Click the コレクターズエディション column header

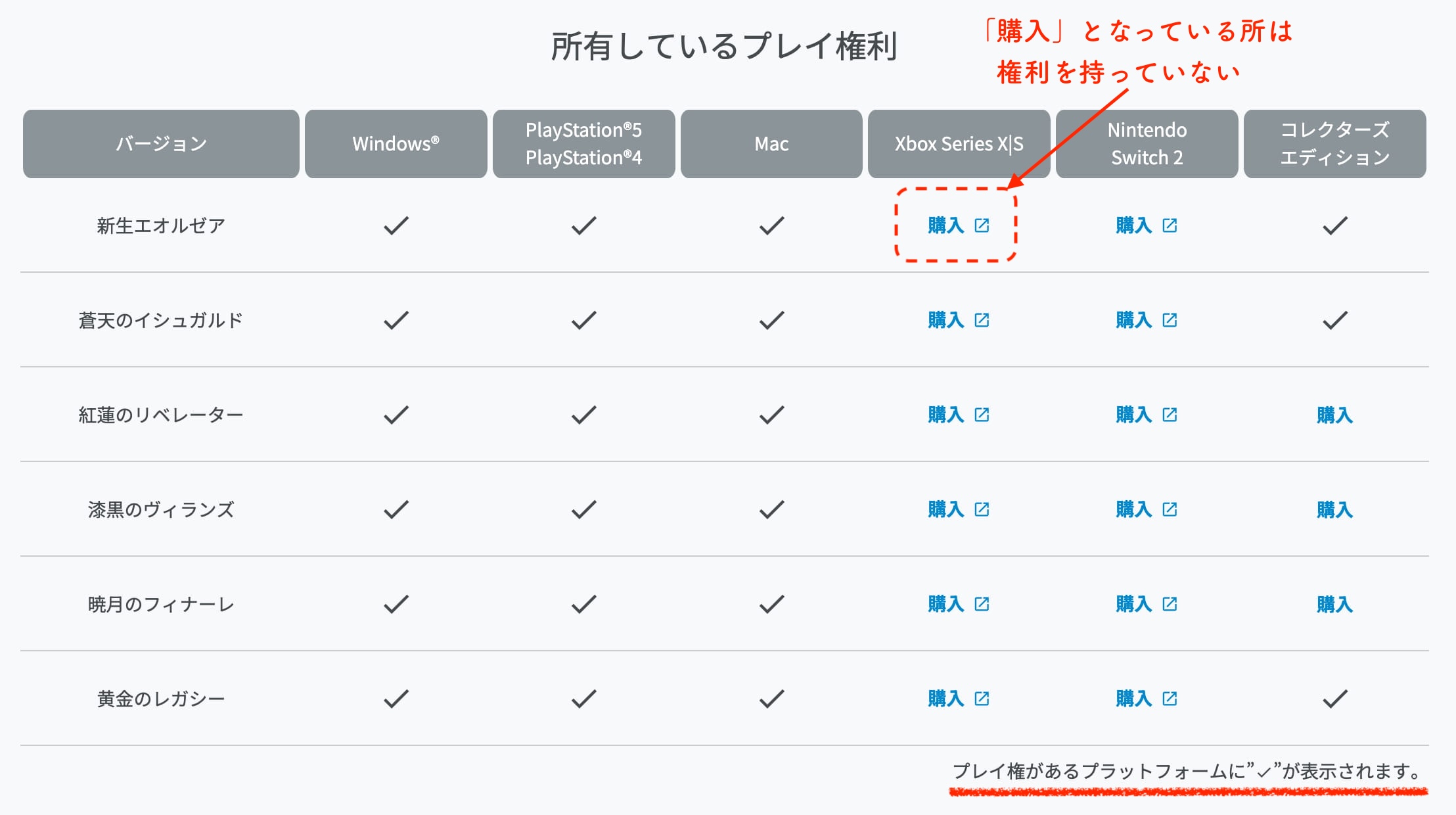tap(1334, 144)
